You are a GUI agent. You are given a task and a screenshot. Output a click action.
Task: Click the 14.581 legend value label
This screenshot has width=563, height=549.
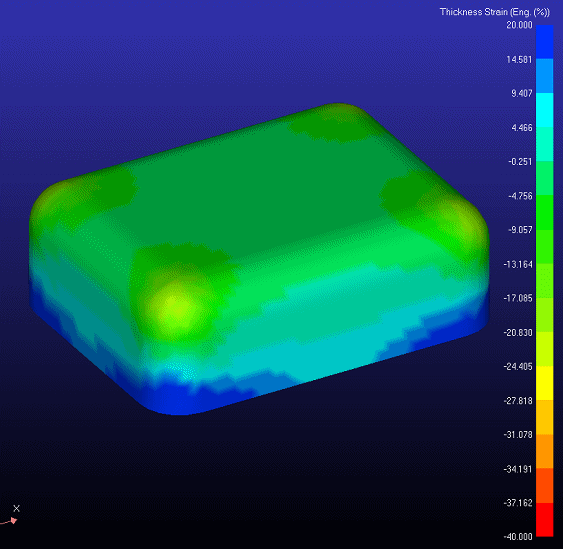tap(519, 60)
